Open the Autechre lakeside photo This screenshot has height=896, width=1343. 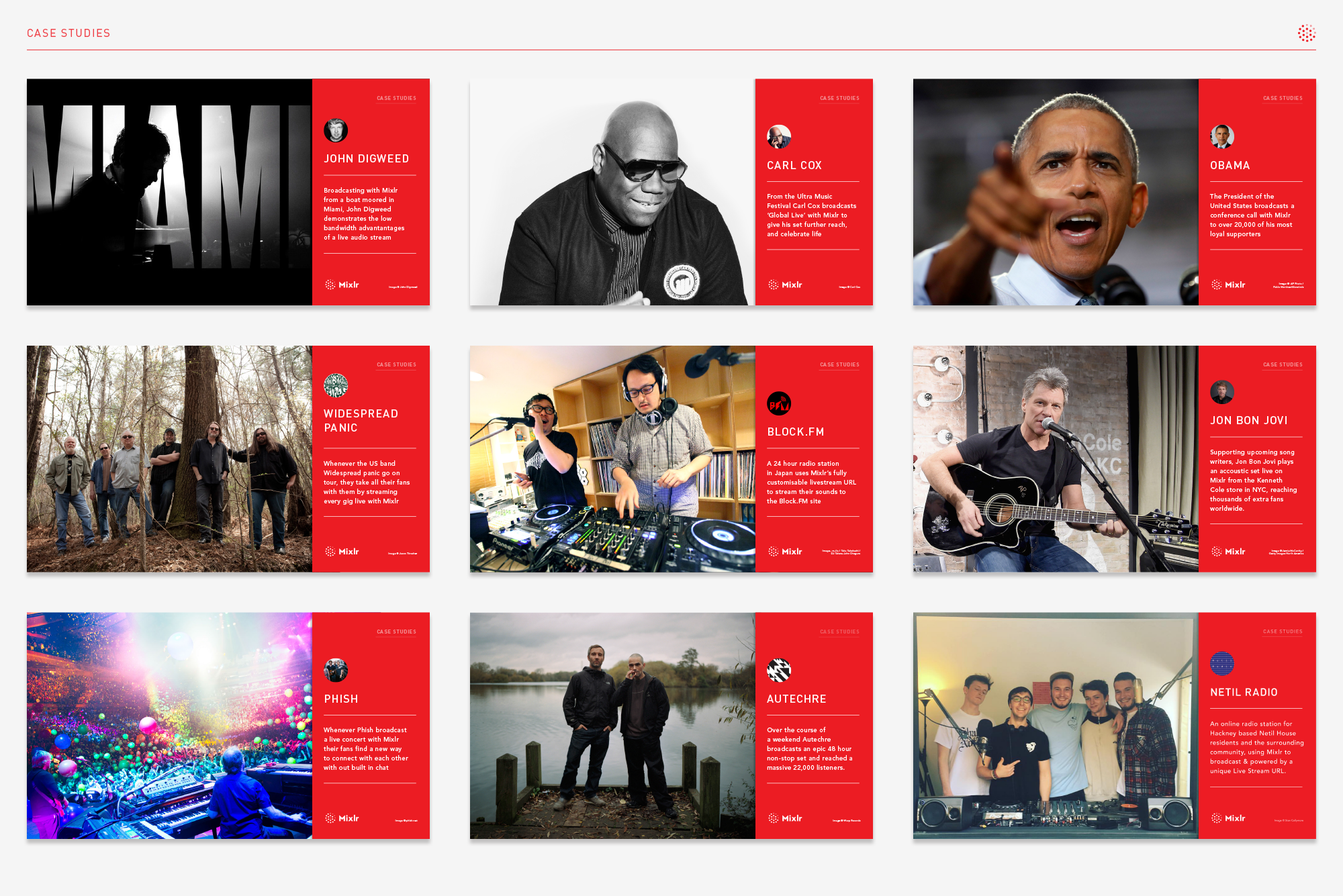click(612, 726)
